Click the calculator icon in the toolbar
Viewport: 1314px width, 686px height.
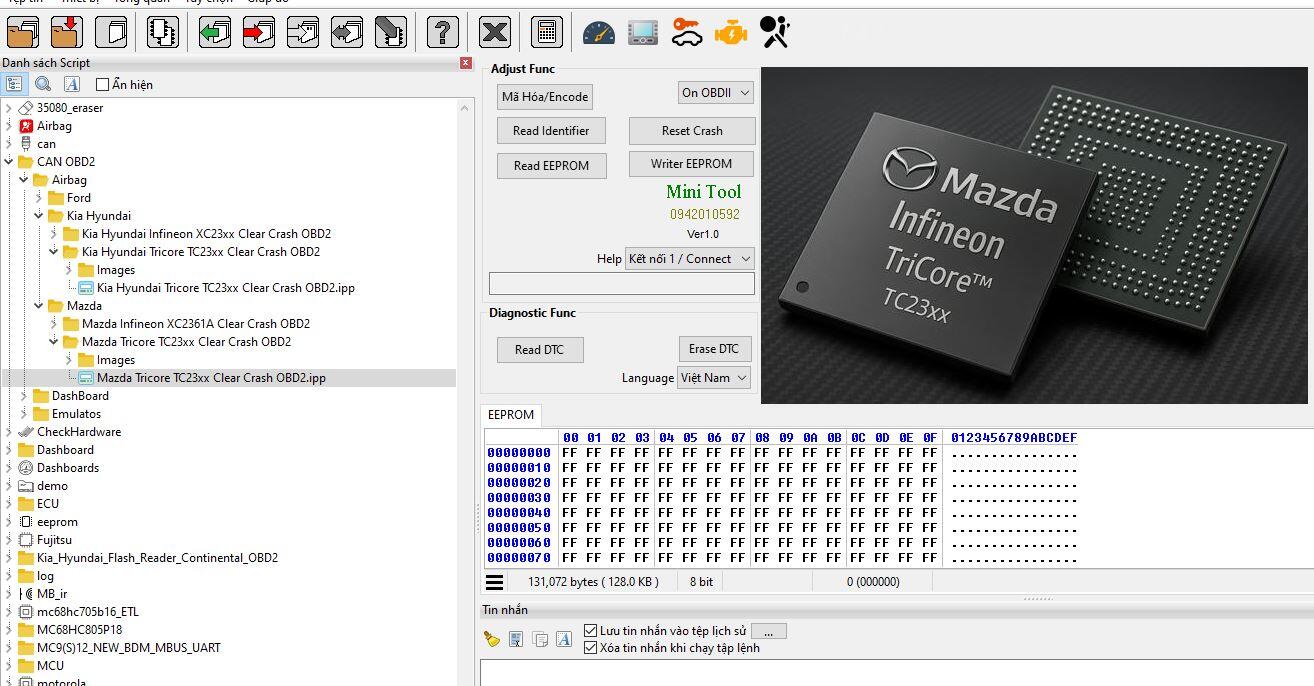pos(546,32)
